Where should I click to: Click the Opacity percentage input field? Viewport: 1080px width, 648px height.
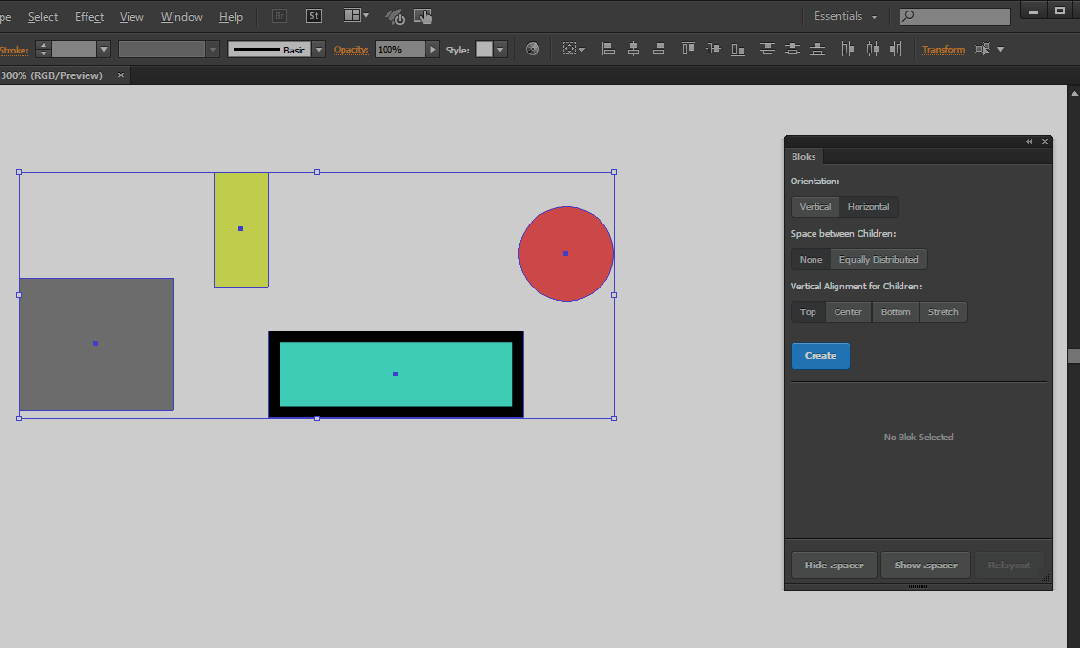point(400,49)
